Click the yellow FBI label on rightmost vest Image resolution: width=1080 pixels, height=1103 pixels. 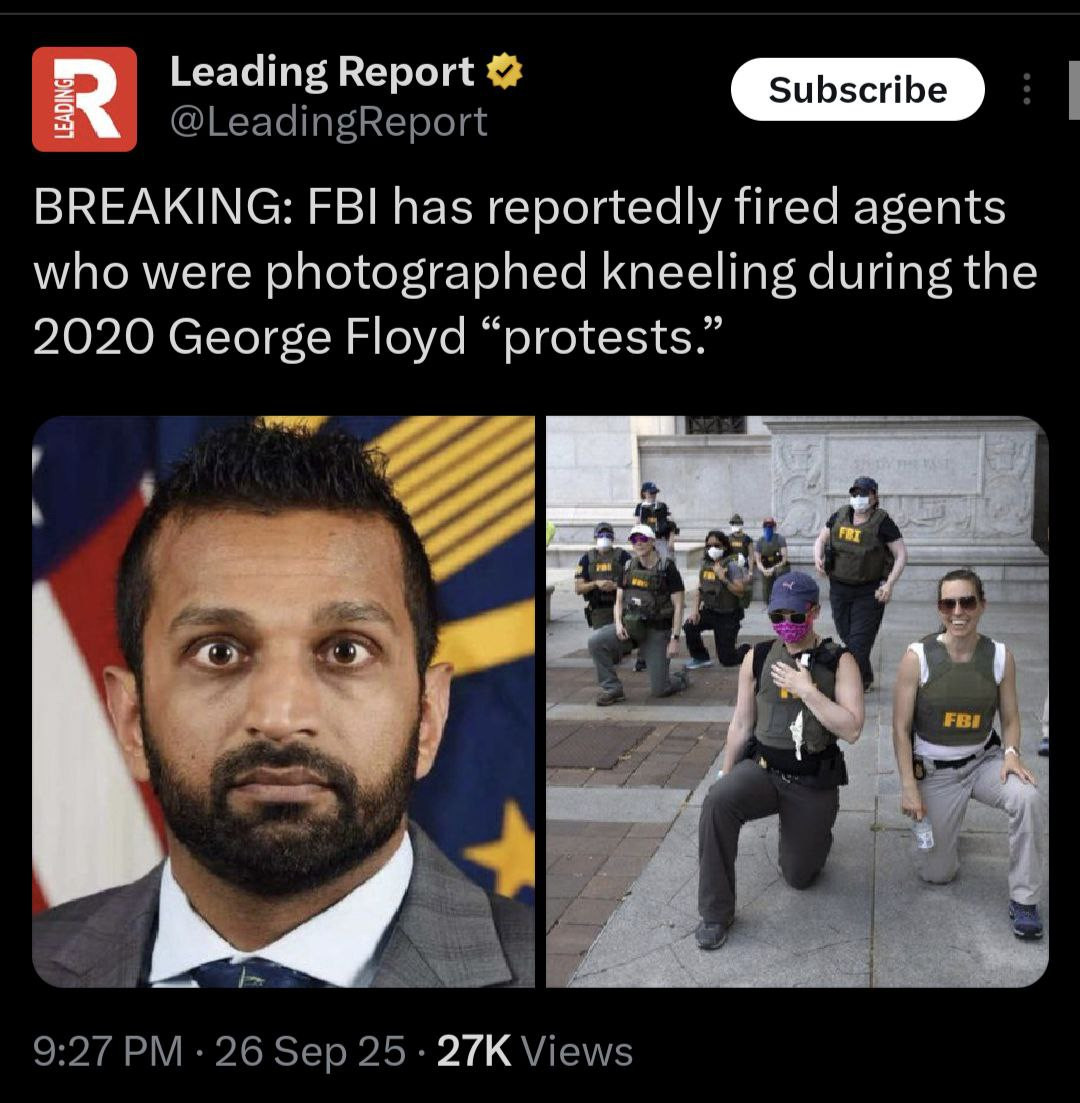[x=961, y=720]
